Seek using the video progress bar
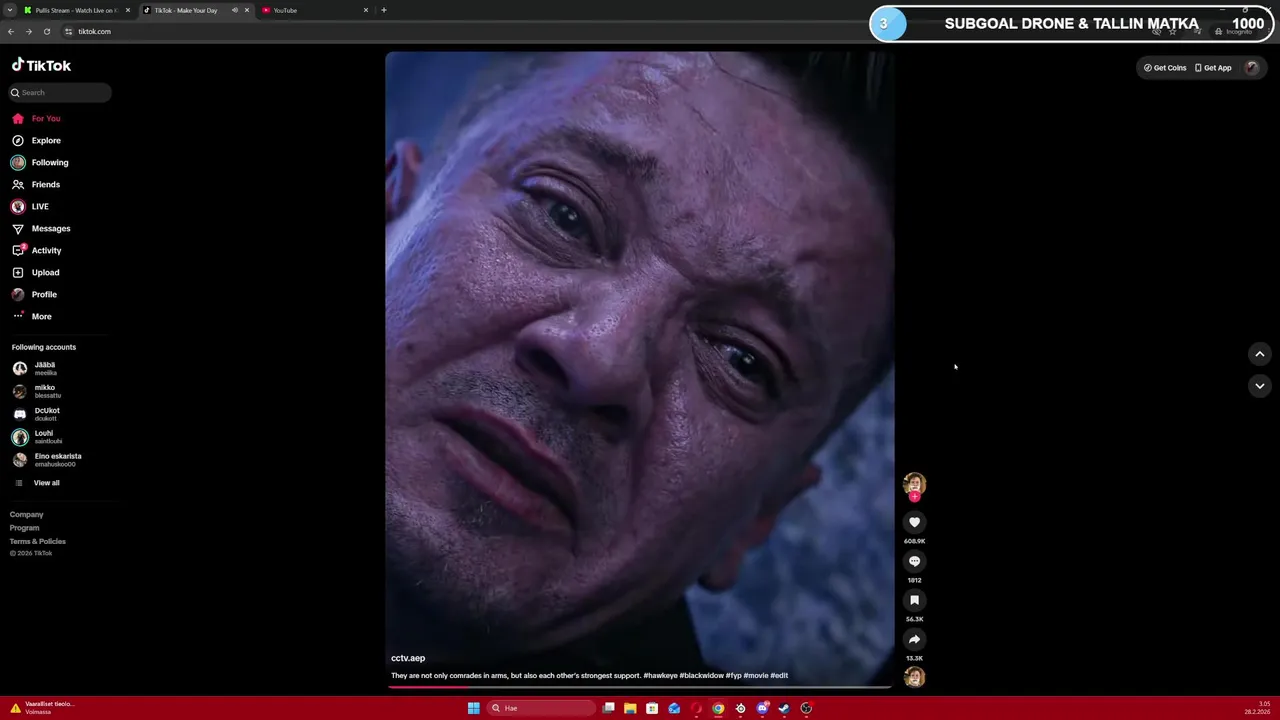 [x=639, y=687]
